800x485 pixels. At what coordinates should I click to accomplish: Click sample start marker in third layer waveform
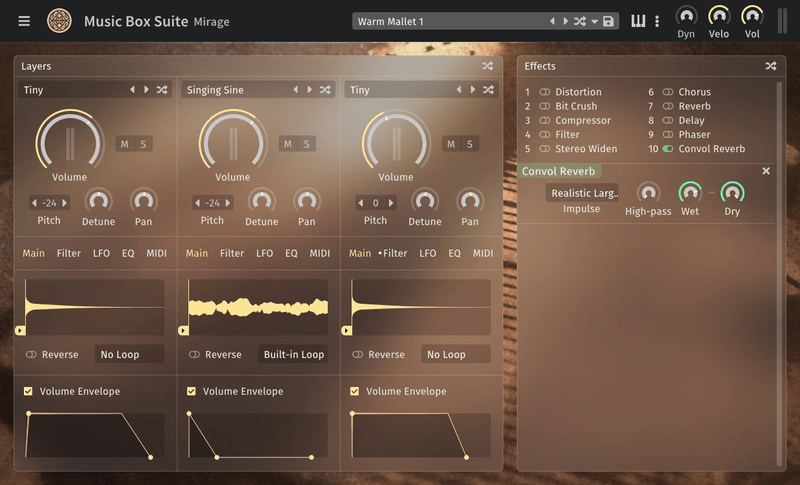346,330
